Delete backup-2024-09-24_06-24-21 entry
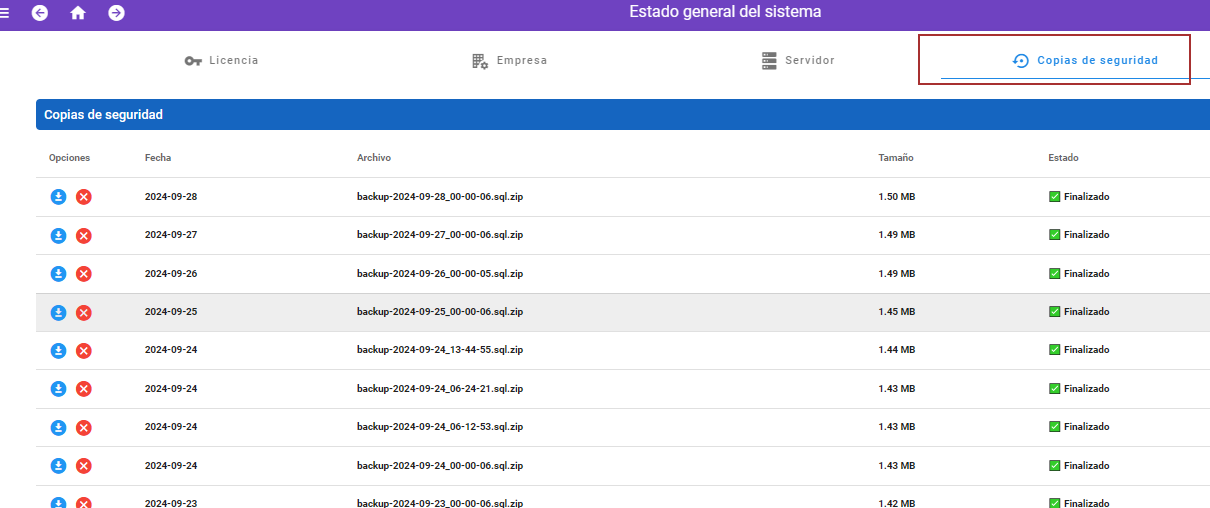Viewport: 1210px width, 508px height. (84, 389)
